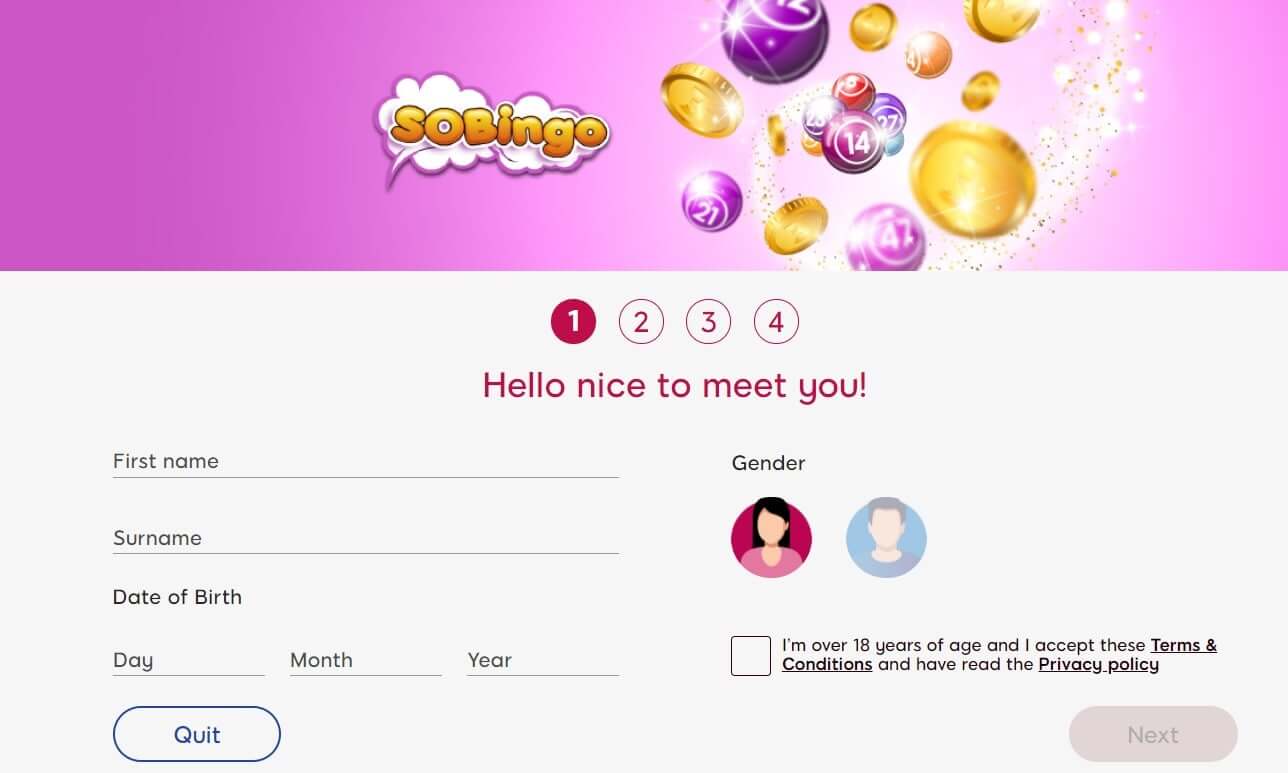Image resolution: width=1288 pixels, height=773 pixels.
Task: Open step 3 in the progress indicator
Action: coord(708,322)
